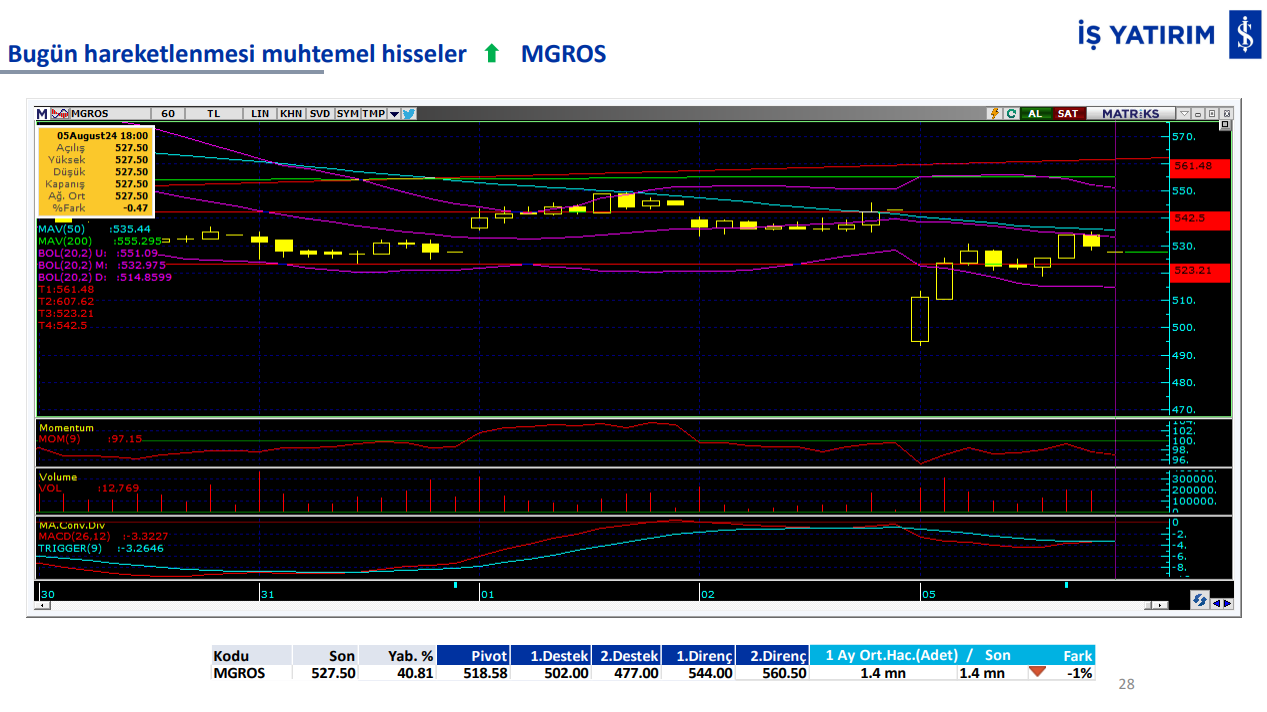The height and width of the screenshot is (712, 1267).
Task: Click the backward arrow scroll icon
Action: click(1216, 603)
